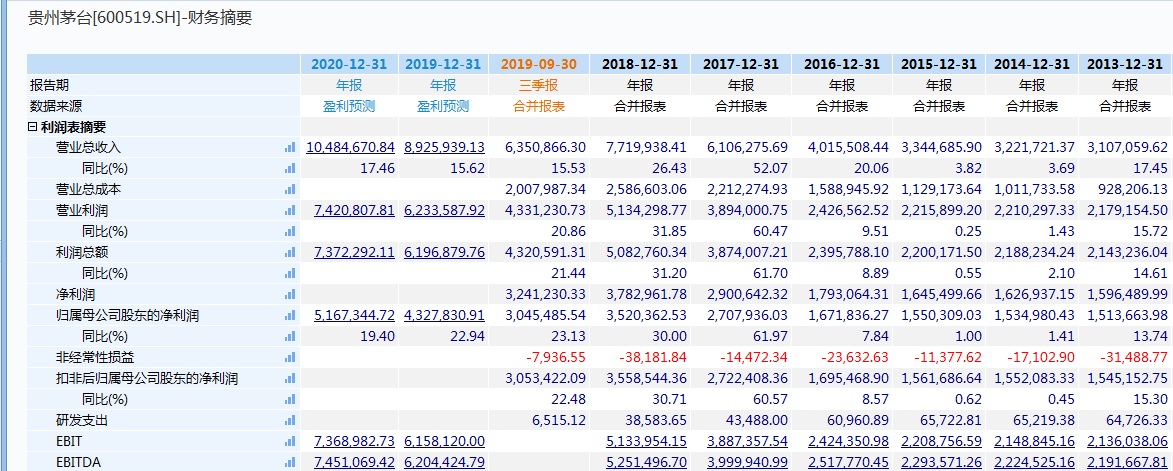This screenshot has height=471, width=1173.
Task: Select the orange 合并报表 cell under 2019-09-30
Action: (x=539, y=106)
